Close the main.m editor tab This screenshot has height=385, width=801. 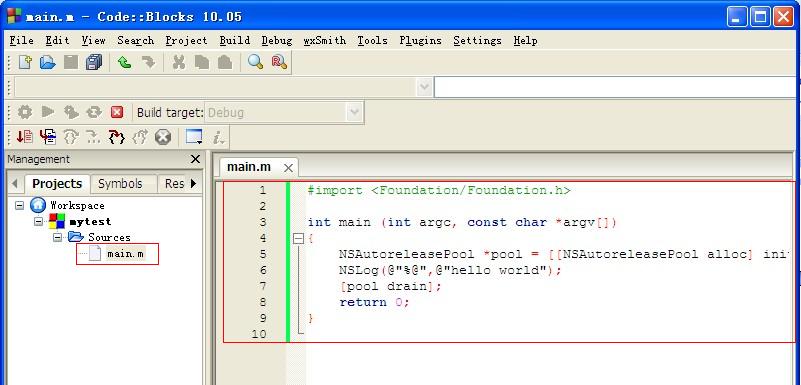coord(289,168)
